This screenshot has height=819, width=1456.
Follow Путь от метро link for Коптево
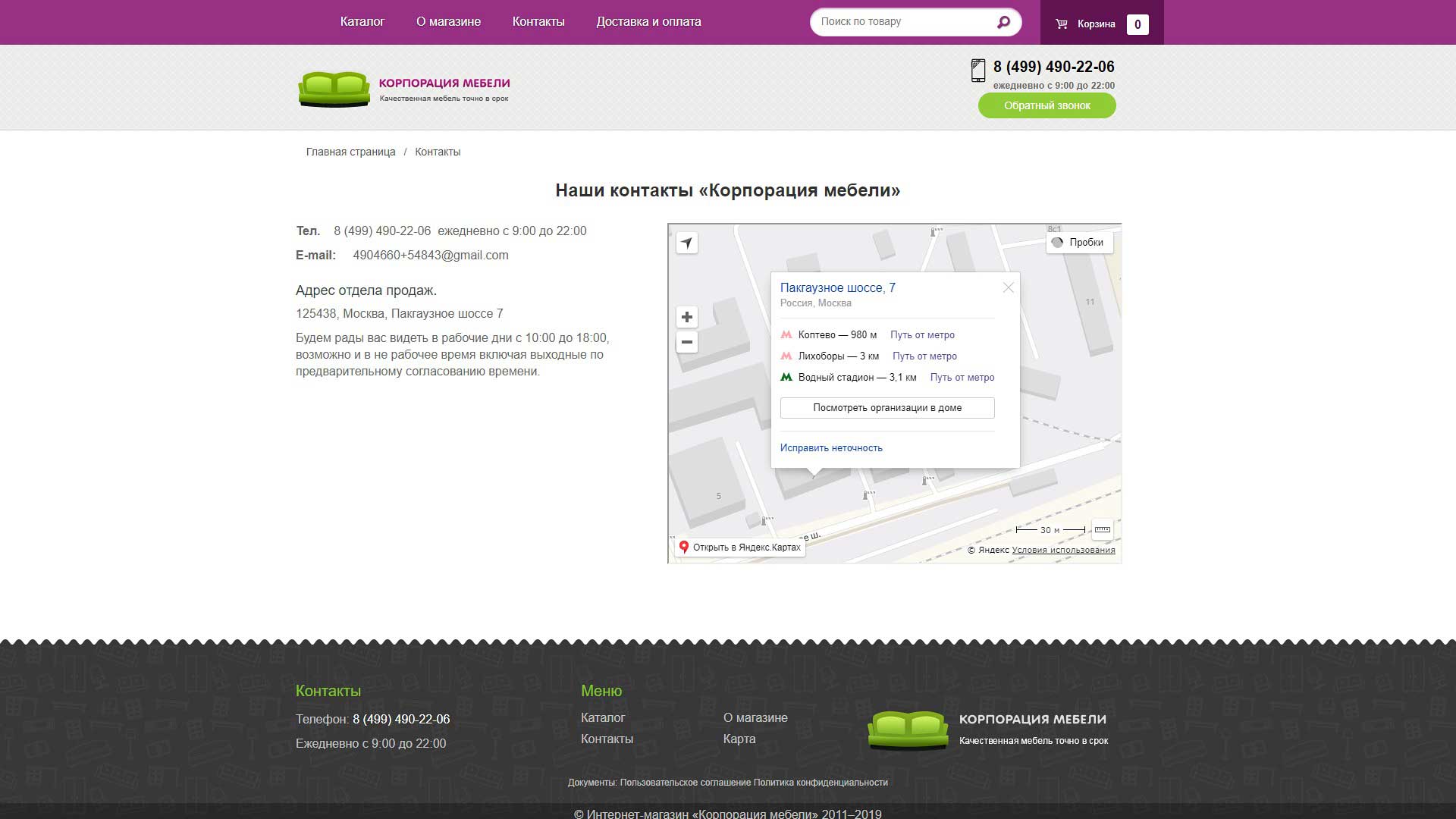(922, 335)
